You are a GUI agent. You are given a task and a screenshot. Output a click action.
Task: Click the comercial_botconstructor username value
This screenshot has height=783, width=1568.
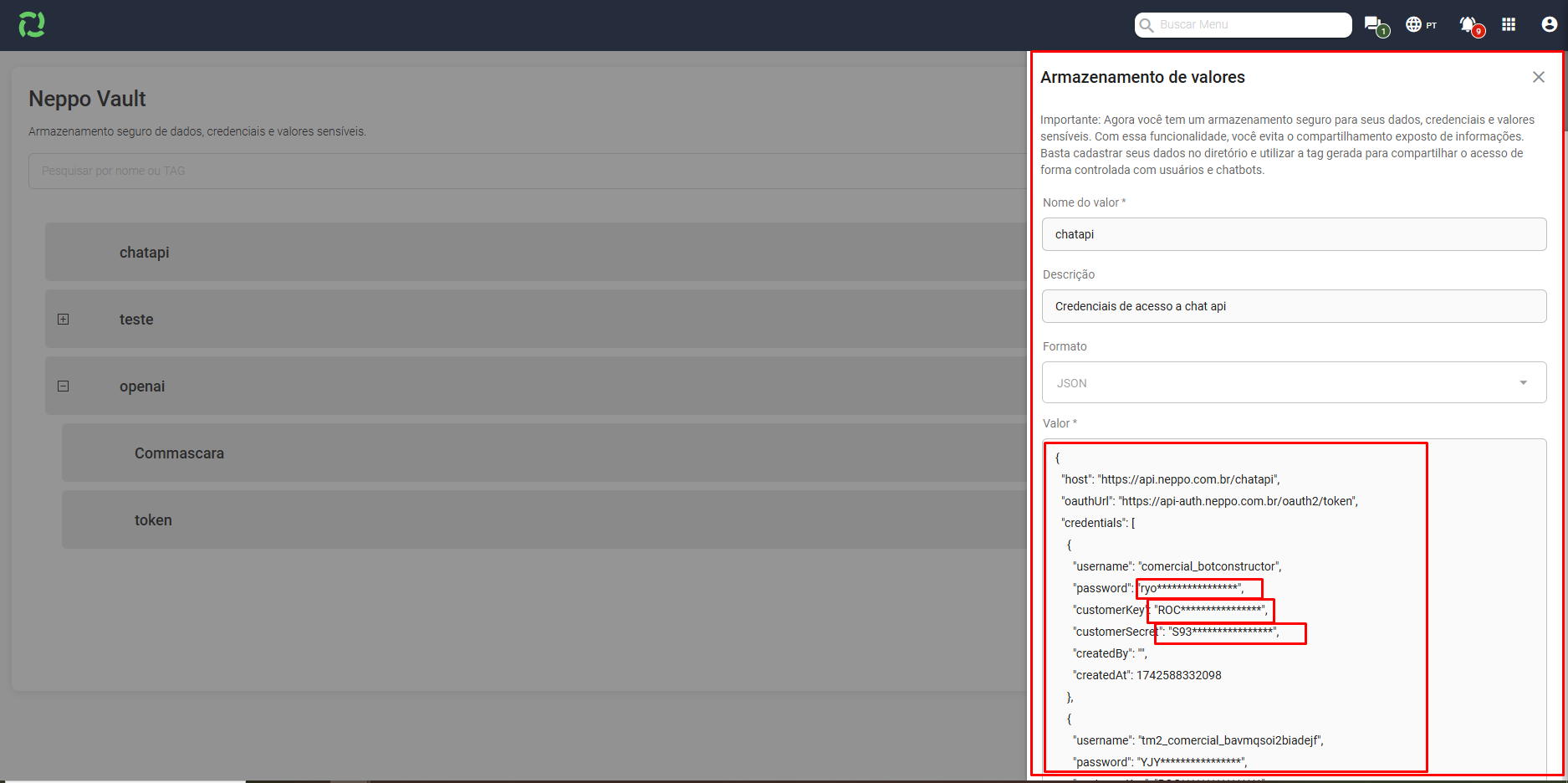tap(1209, 566)
